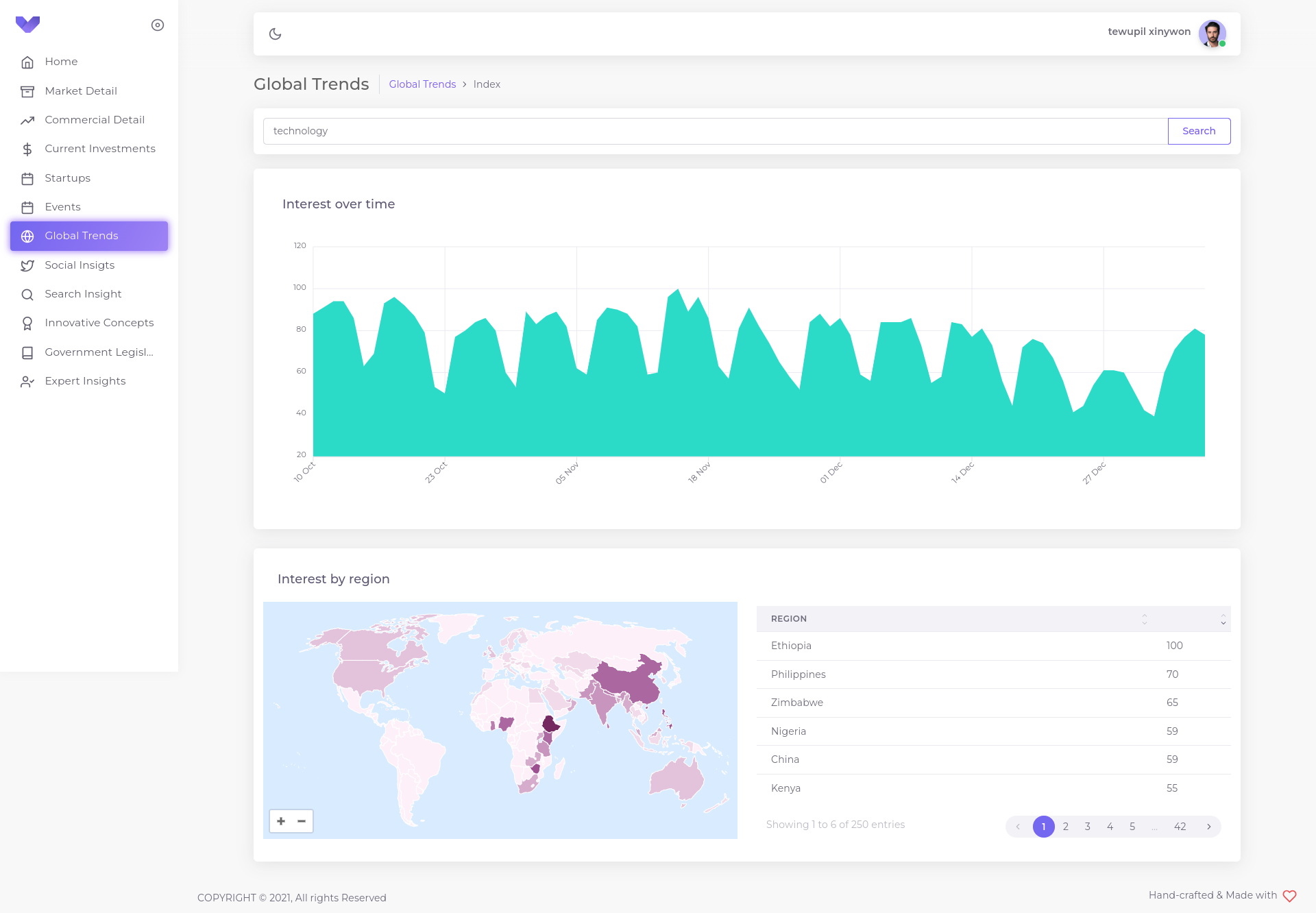
Task: Click the Startups calendar icon
Action: pyautogui.click(x=27, y=179)
